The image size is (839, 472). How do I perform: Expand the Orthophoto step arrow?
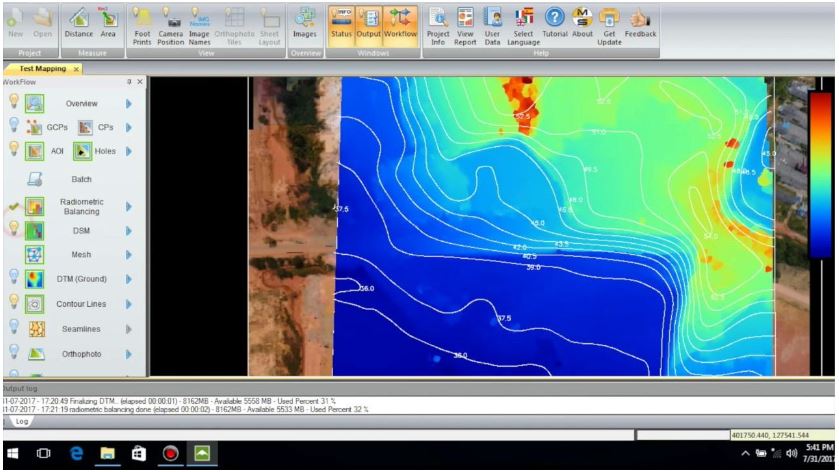pyautogui.click(x=128, y=354)
